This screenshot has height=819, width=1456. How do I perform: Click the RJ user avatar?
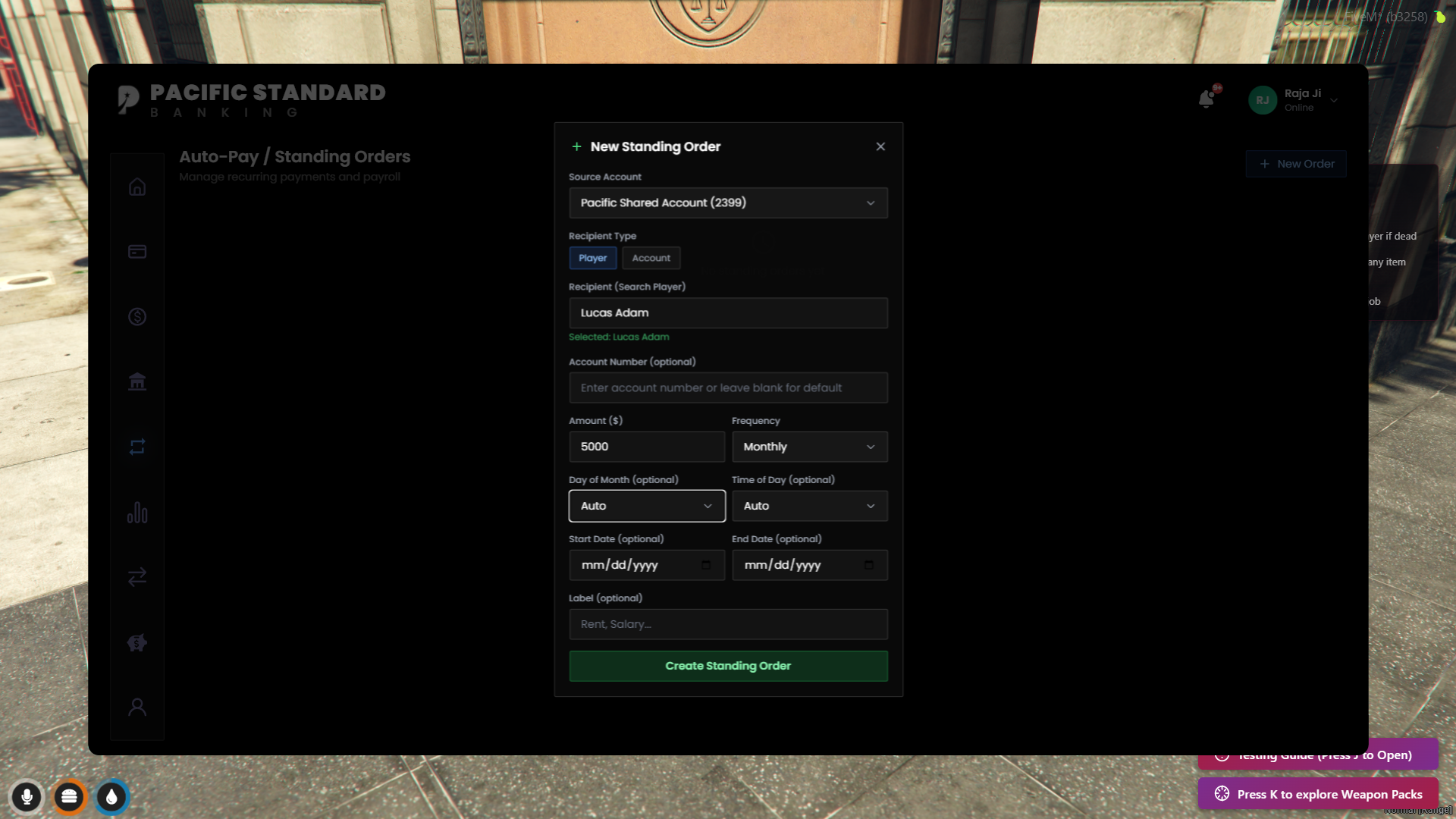click(1263, 100)
